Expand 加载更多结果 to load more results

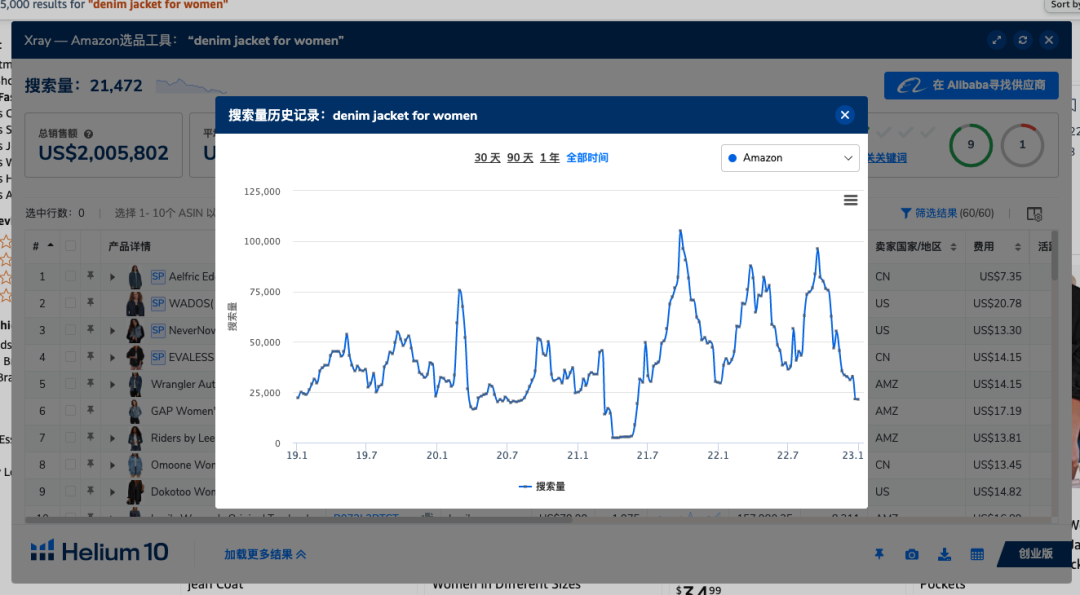pos(265,554)
